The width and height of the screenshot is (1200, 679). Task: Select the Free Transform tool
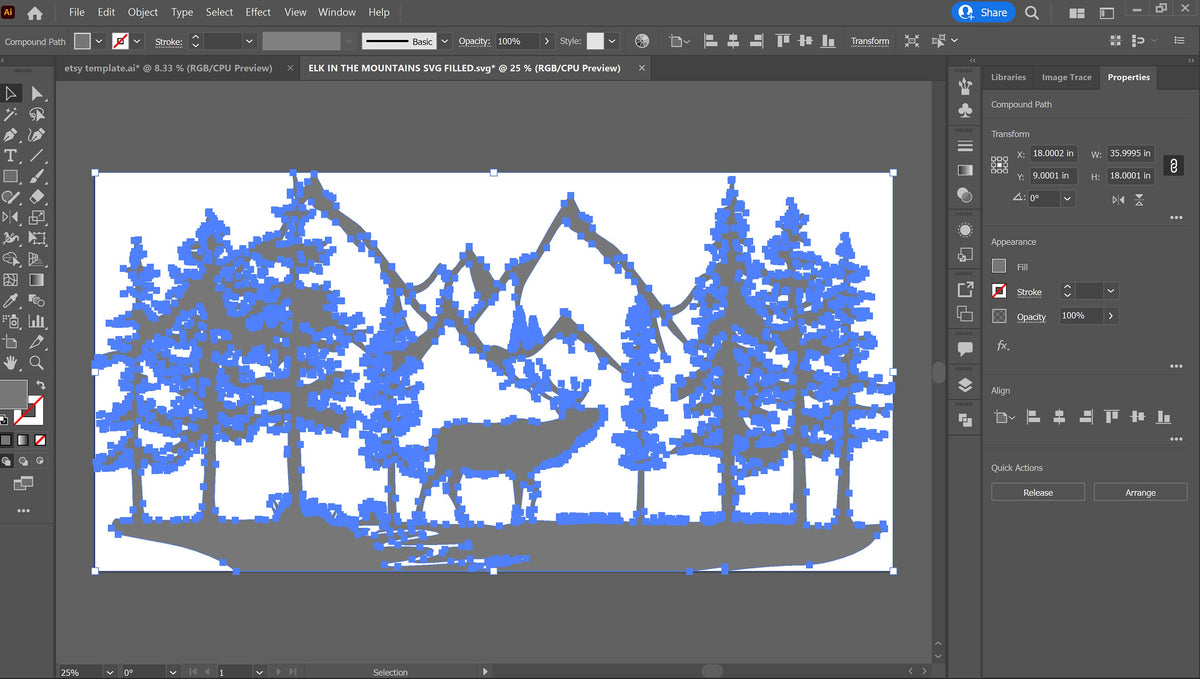point(37,238)
